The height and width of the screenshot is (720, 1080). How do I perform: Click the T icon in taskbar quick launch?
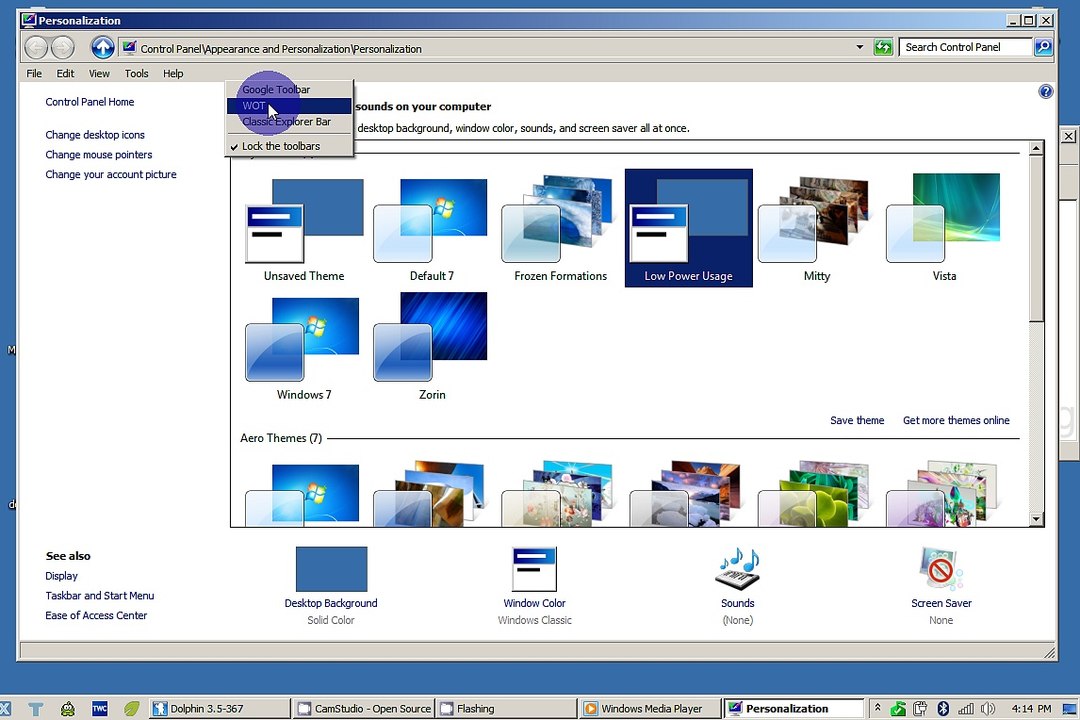tap(36, 708)
